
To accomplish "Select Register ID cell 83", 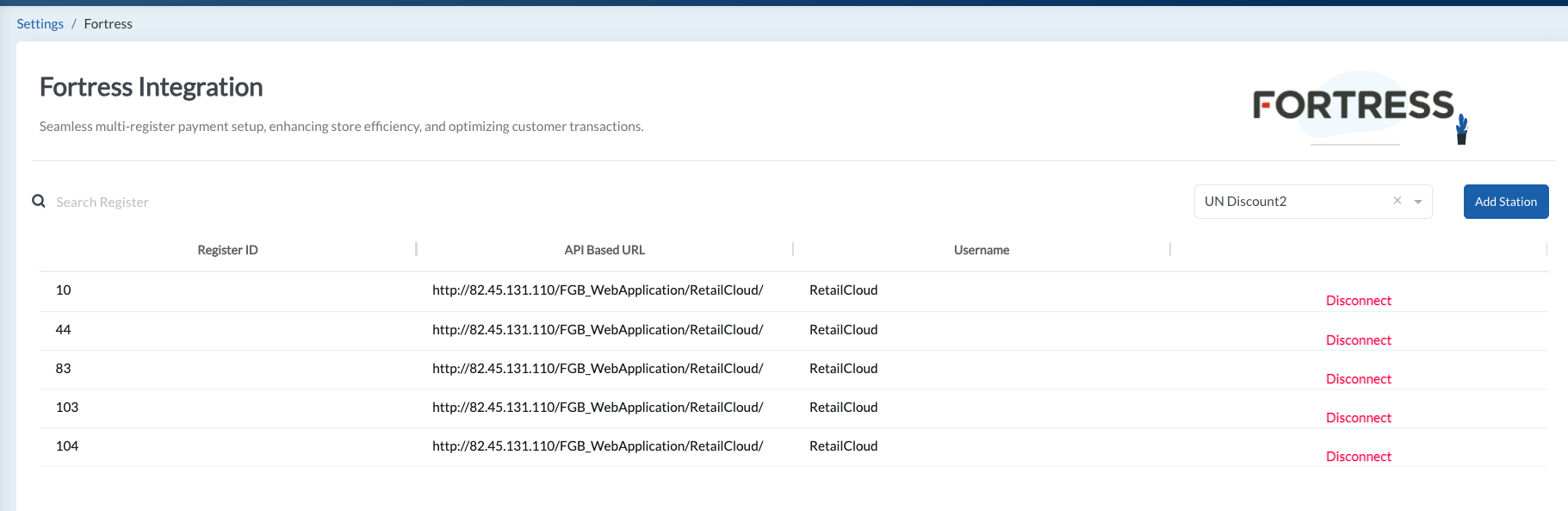I will pos(64,369).
